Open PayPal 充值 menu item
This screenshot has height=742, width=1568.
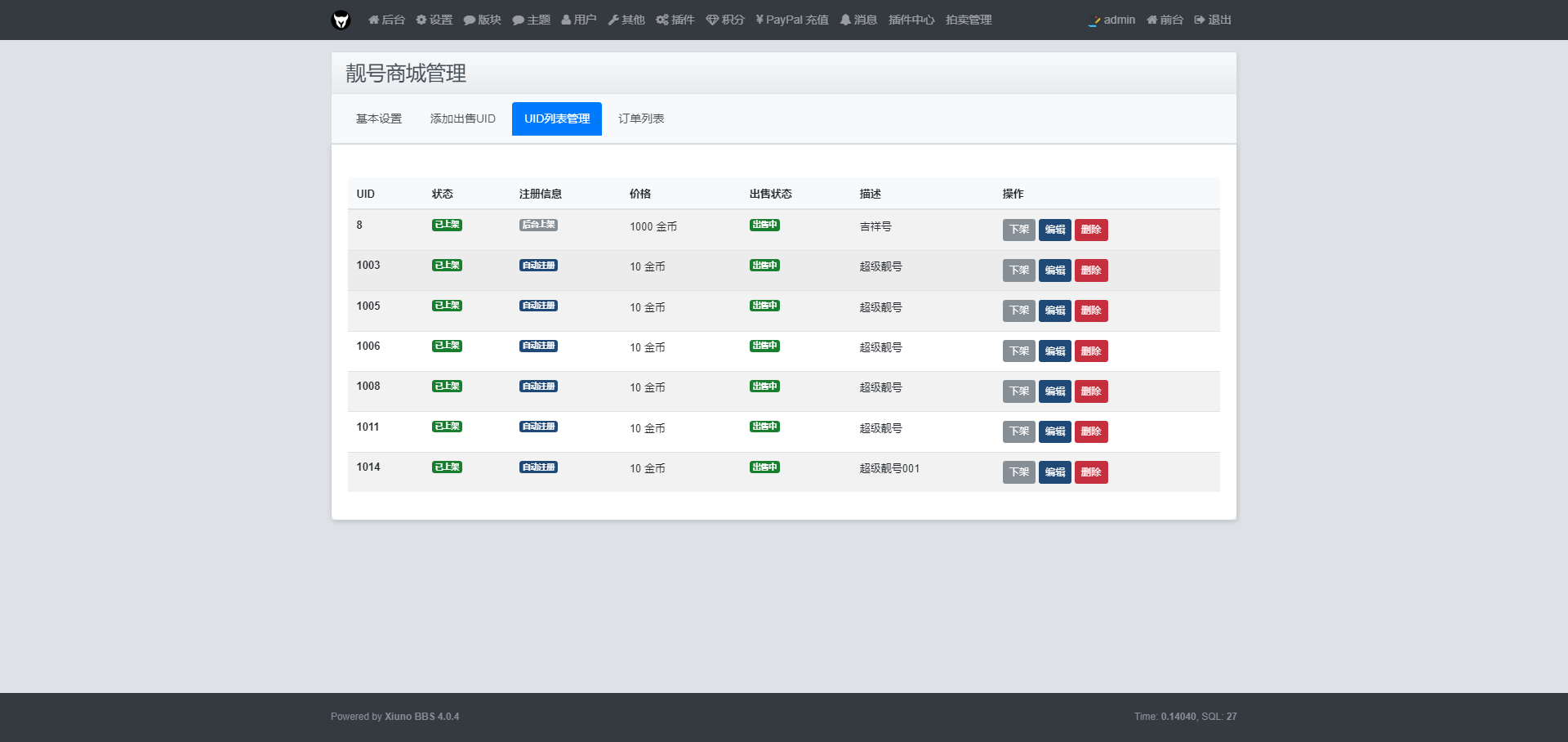tap(792, 20)
